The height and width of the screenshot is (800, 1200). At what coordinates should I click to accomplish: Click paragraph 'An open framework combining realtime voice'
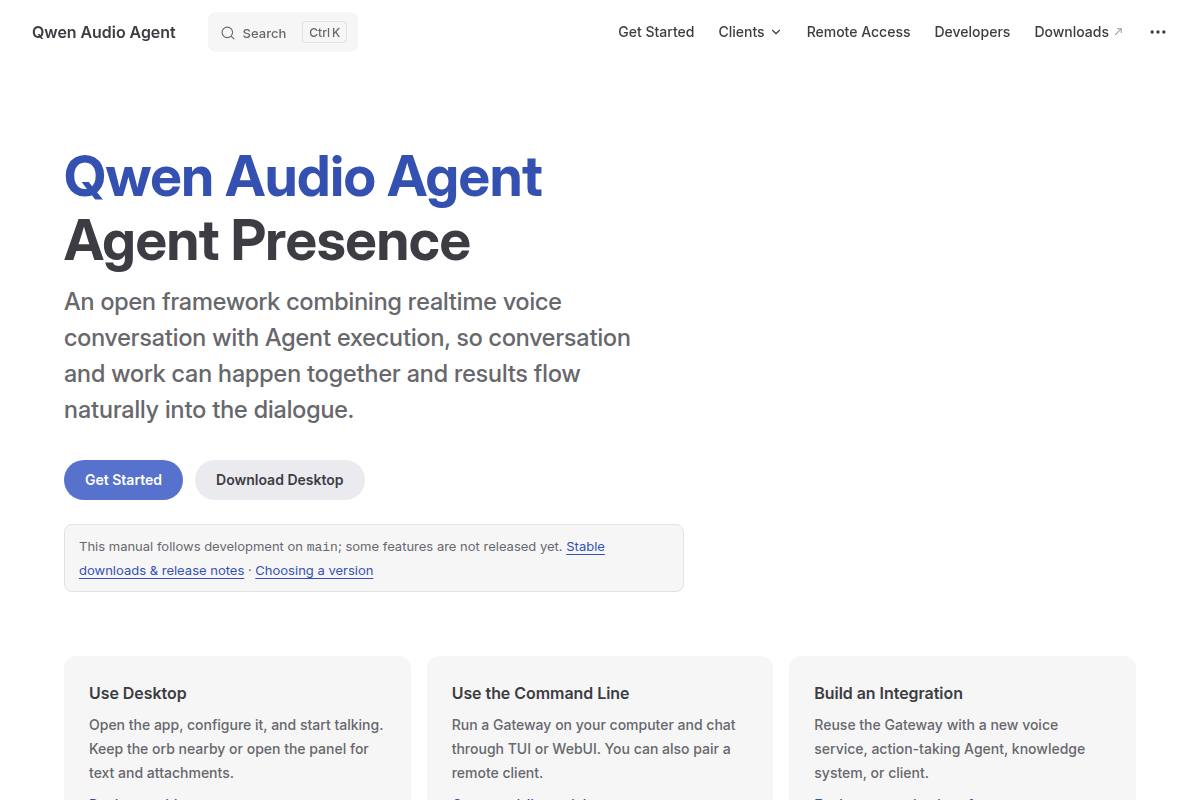(347, 356)
